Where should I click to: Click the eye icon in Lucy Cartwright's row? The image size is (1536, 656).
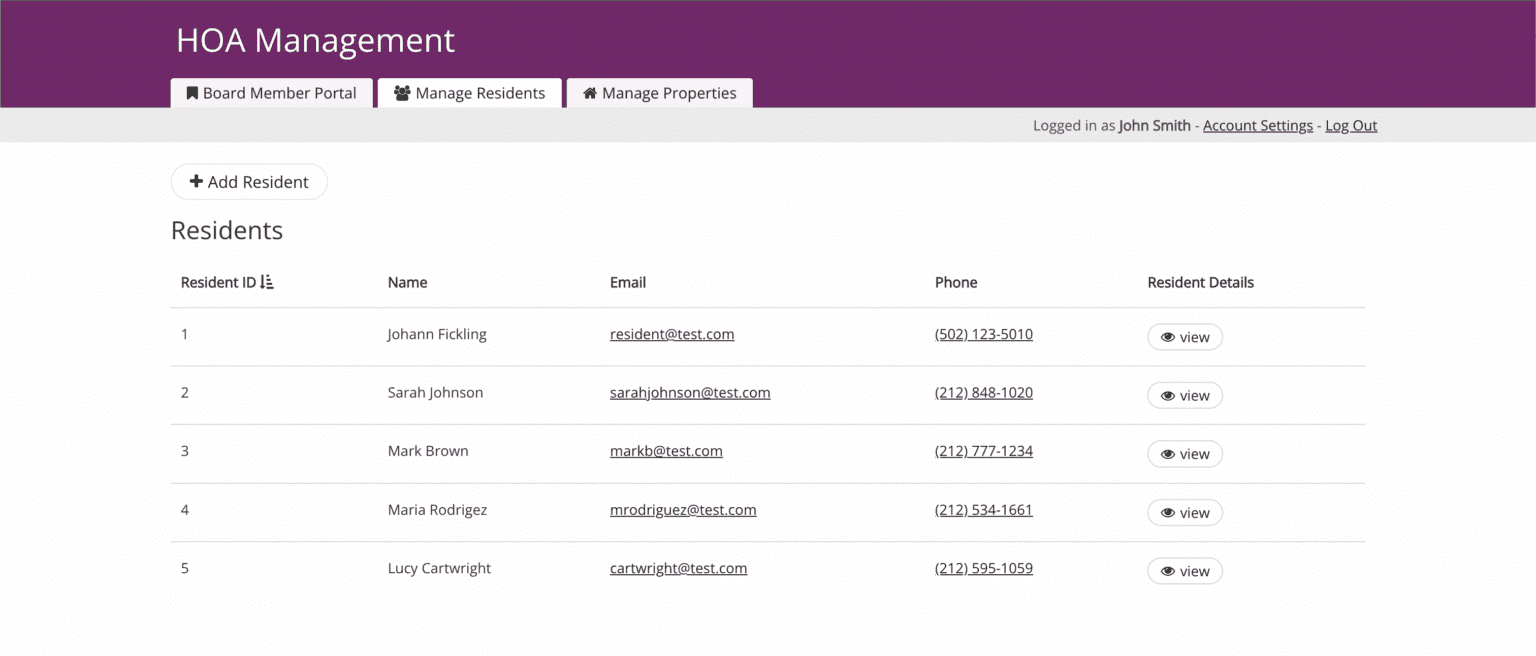(1166, 571)
